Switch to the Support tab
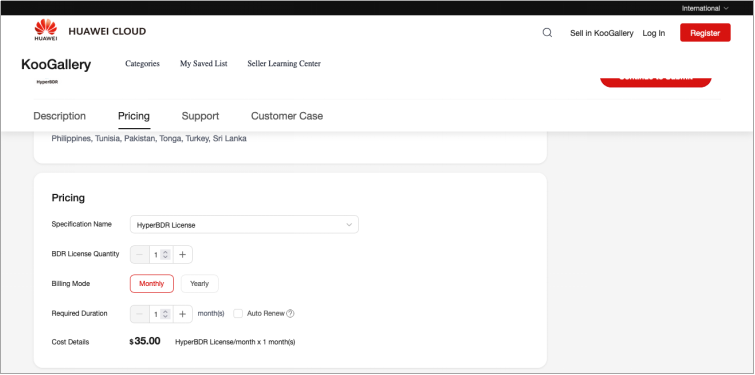Image resolution: width=755 pixels, height=375 pixels. point(200,116)
